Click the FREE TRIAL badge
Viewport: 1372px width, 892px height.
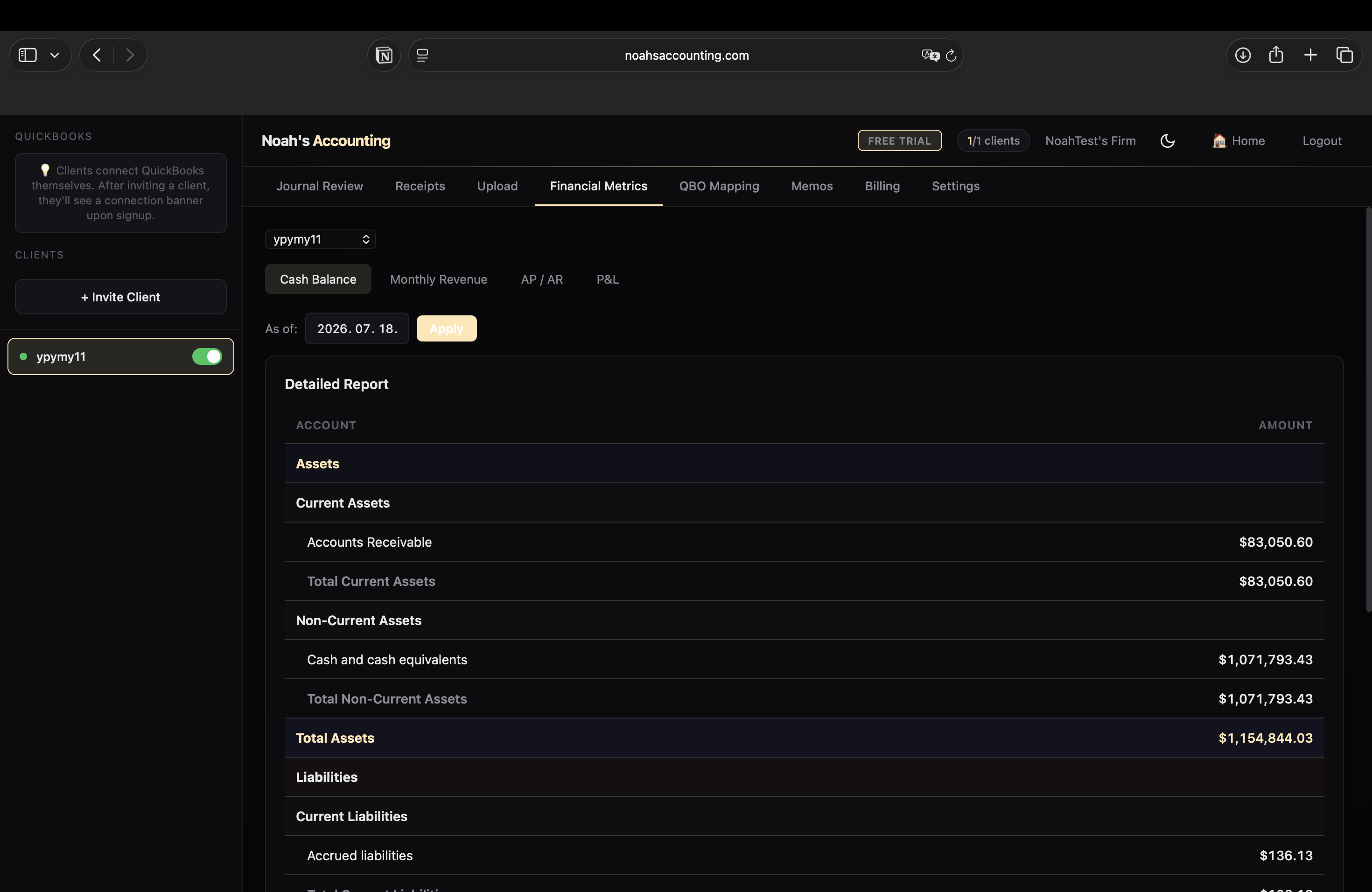(899, 140)
